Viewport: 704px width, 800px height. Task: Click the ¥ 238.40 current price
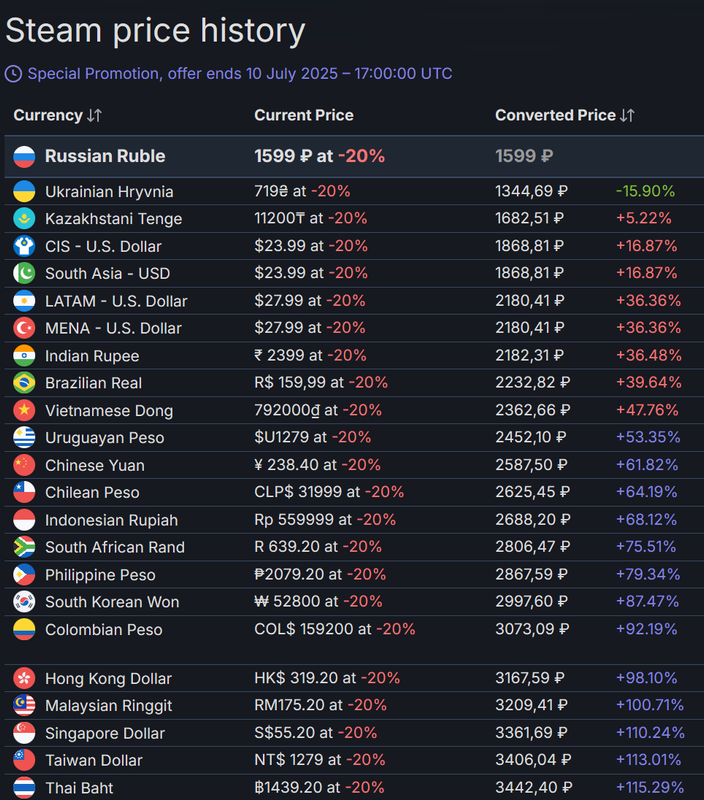click(317, 465)
